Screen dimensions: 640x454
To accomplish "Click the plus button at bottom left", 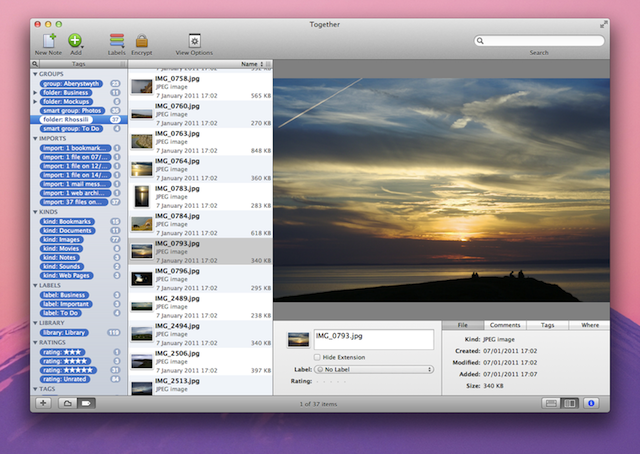I will [x=43, y=403].
